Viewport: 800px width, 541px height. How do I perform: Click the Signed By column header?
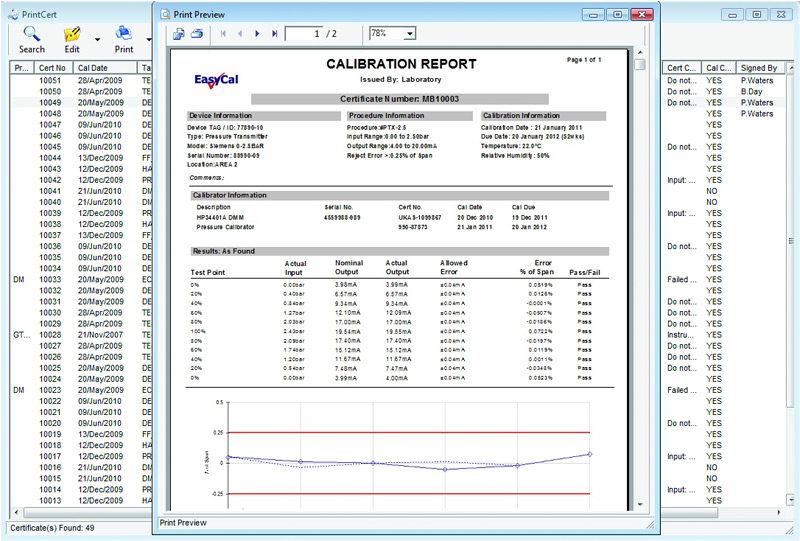point(759,68)
